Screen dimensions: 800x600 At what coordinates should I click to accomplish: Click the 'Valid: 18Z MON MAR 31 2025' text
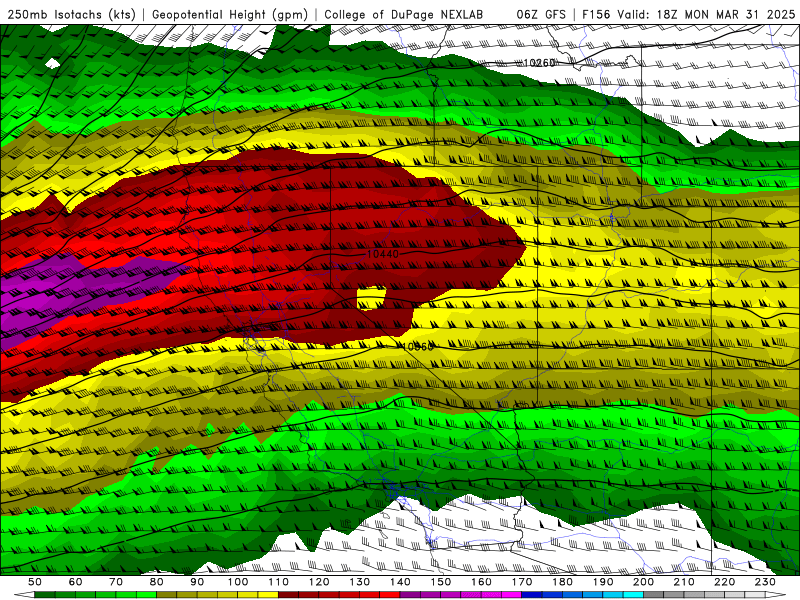[x=706, y=14]
